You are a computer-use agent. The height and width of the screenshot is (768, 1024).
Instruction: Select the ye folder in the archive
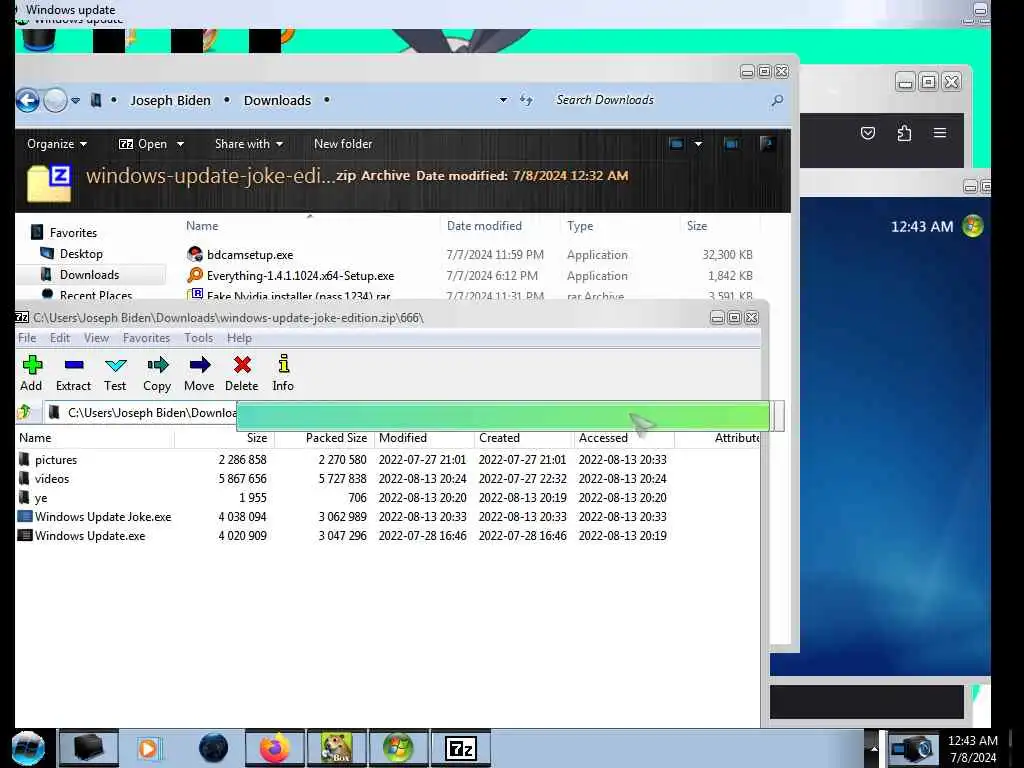coord(40,498)
